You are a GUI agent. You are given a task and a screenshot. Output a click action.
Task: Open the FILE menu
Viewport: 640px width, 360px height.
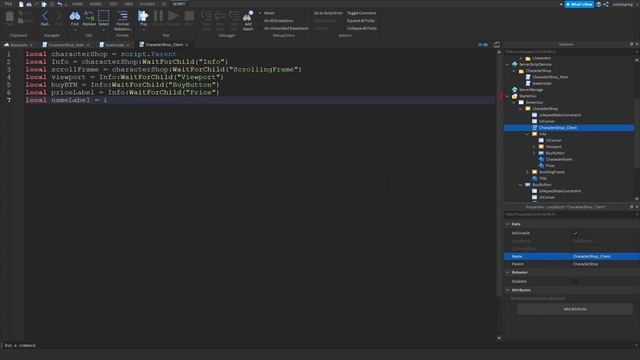click(x=8, y=4)
